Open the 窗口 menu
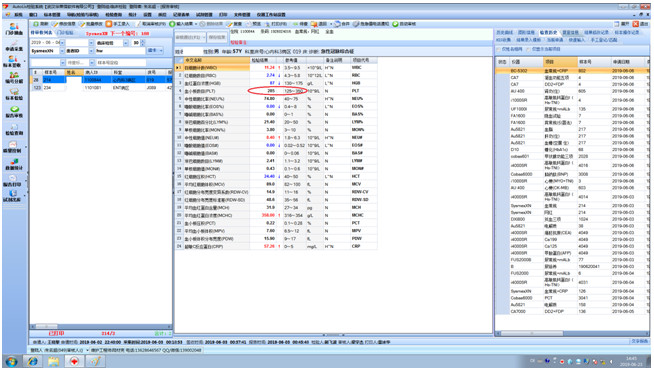Image resolution: width=654 pixels, height=372 pixels. (x=33, y=15)
